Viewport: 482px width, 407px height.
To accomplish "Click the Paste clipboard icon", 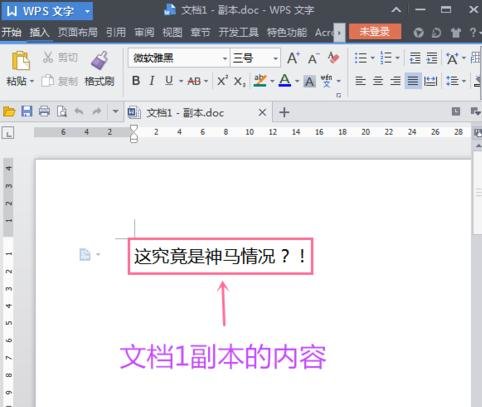I will pyautogui.click(x=21, y=60).
